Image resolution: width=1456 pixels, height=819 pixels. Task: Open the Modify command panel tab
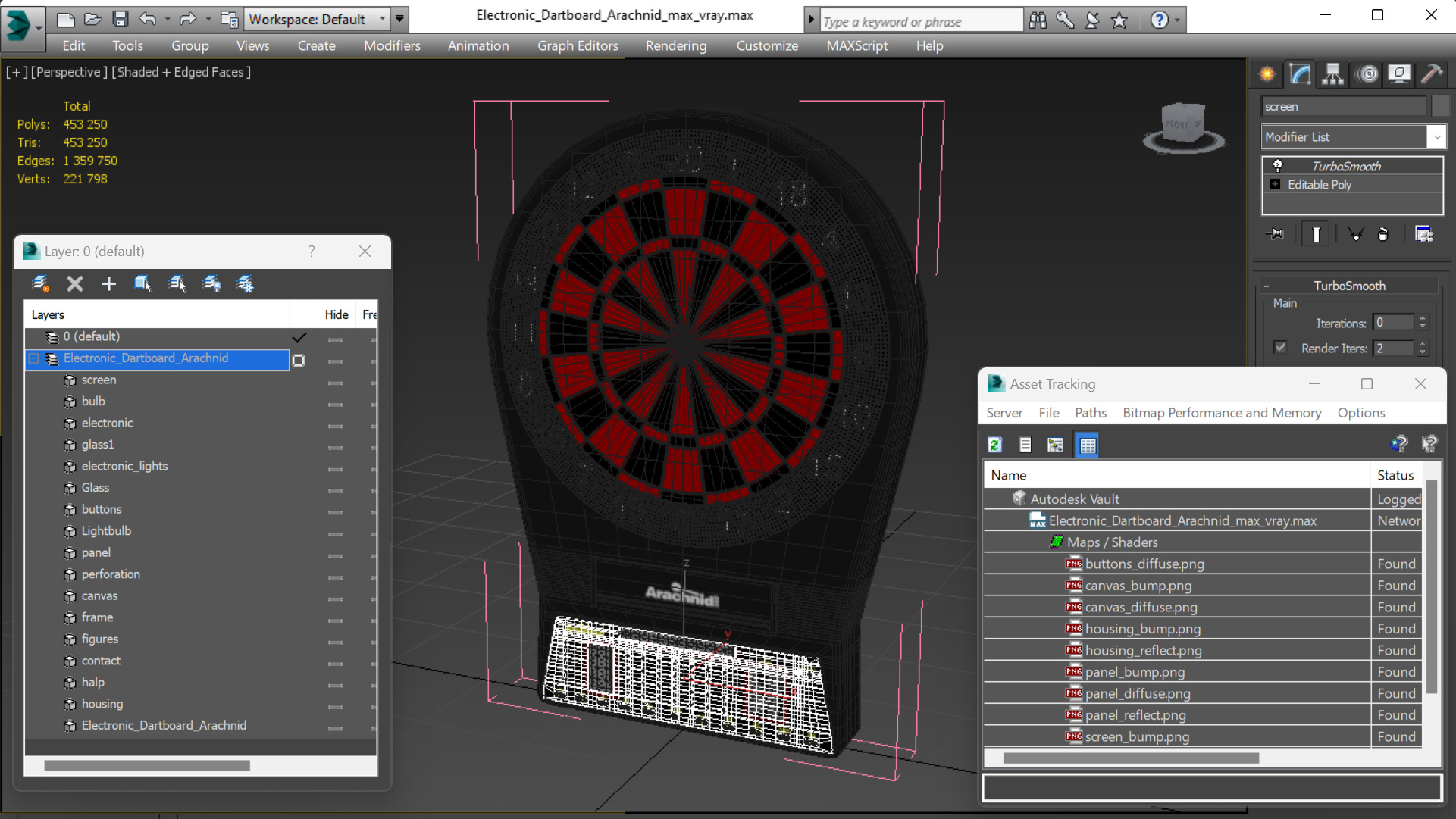(x=1300, y=74)
